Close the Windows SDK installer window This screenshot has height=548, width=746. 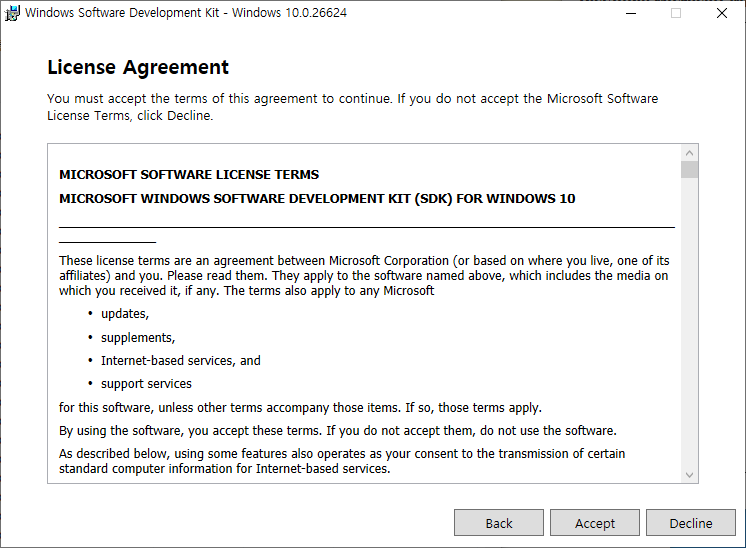pos(722,14)
